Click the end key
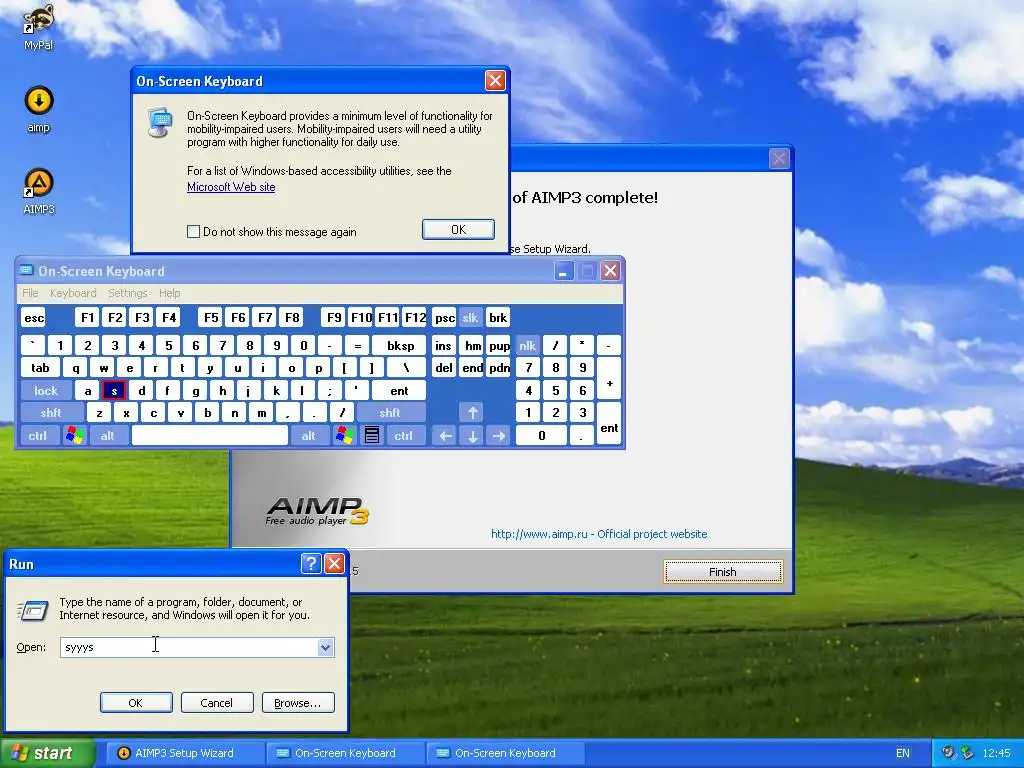 pos(472,368)
